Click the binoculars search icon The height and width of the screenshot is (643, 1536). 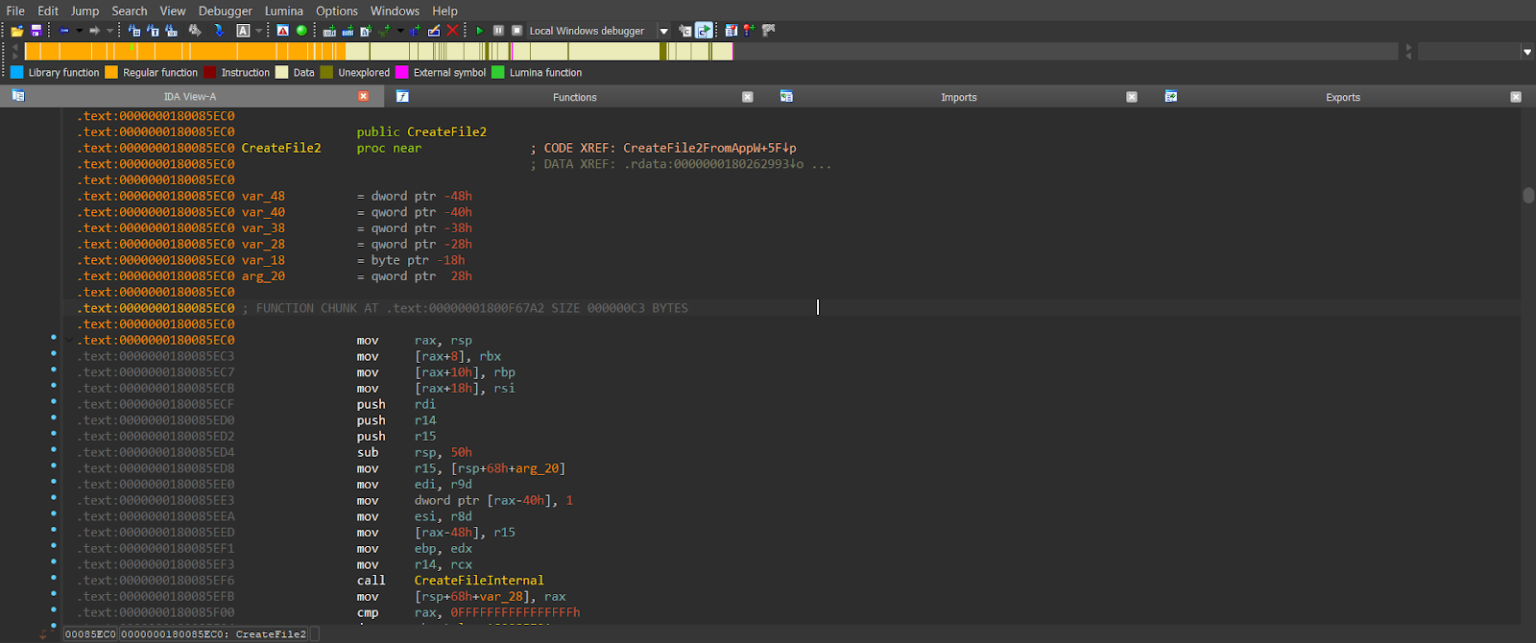pos(195,31)
